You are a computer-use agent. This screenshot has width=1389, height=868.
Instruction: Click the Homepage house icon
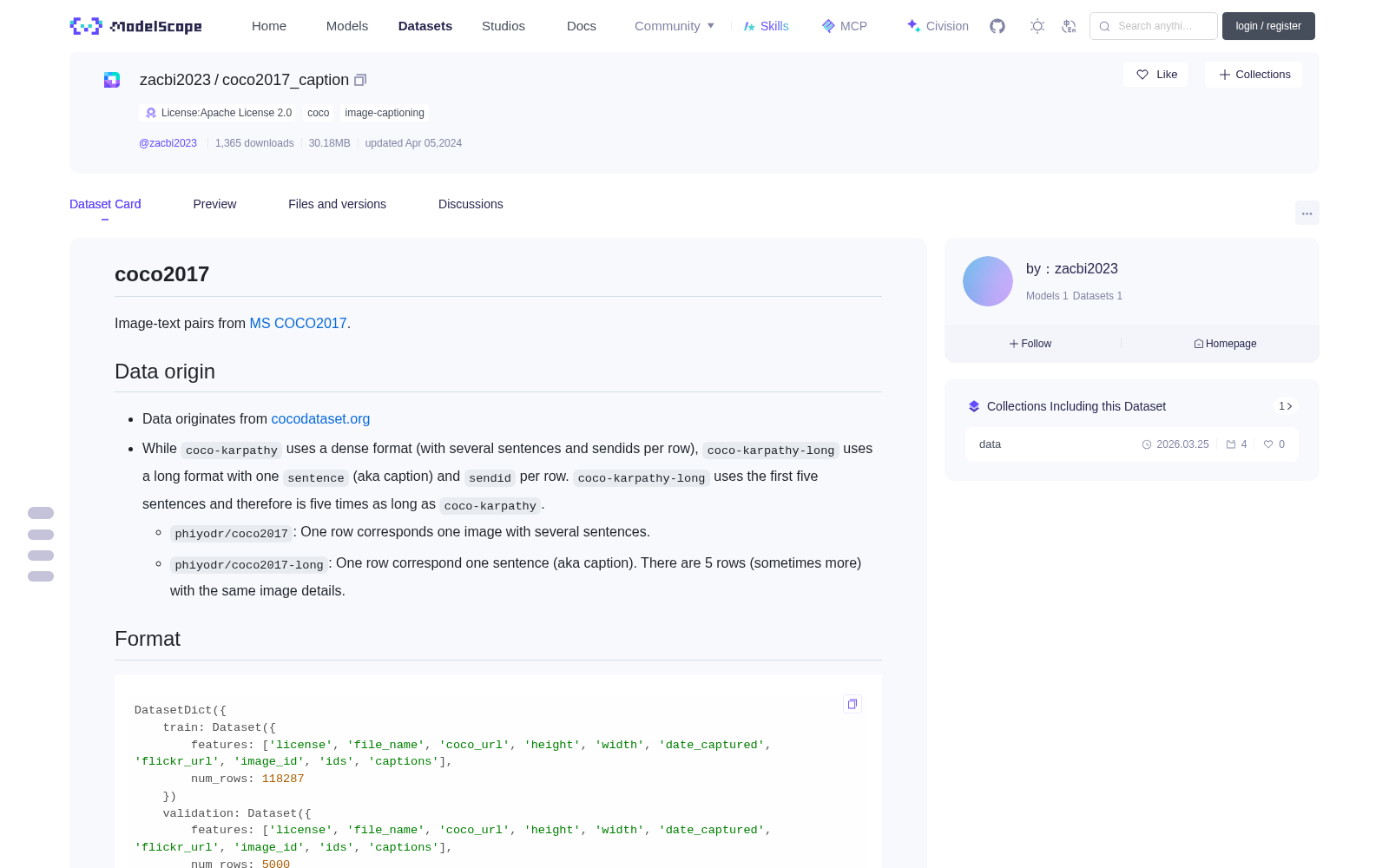point(1199,344)
